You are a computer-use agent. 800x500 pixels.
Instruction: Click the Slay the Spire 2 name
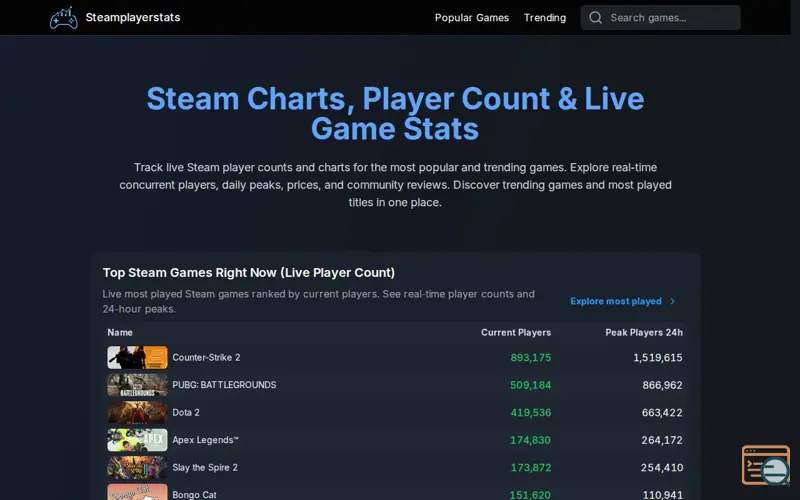[205, 468]
